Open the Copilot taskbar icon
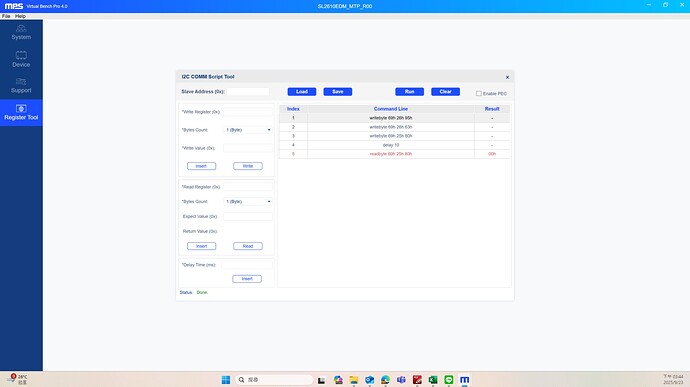Screen dimensions: 690x387 click(x=338, y=380)
